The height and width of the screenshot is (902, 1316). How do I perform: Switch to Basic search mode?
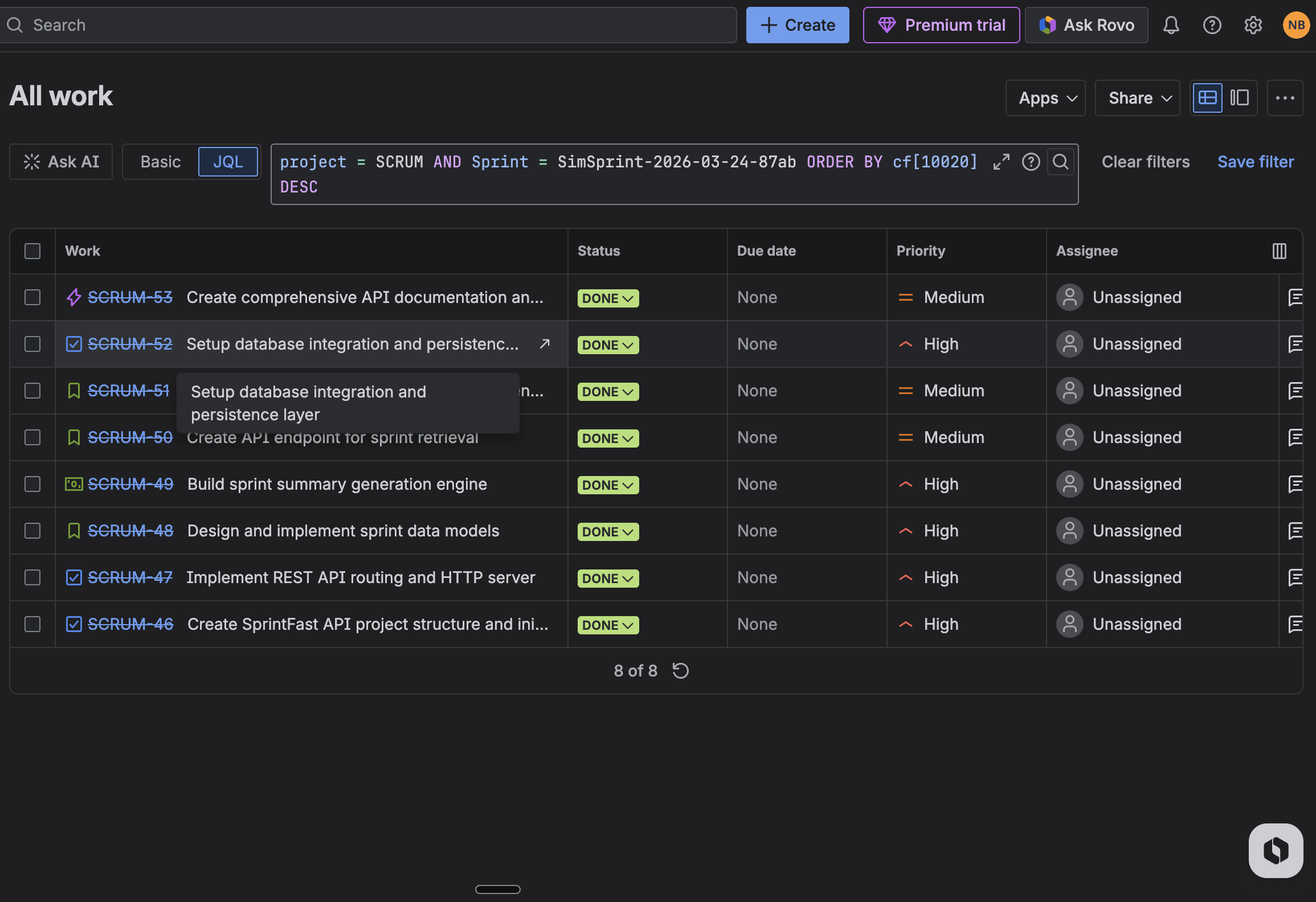tap(161, 162)
